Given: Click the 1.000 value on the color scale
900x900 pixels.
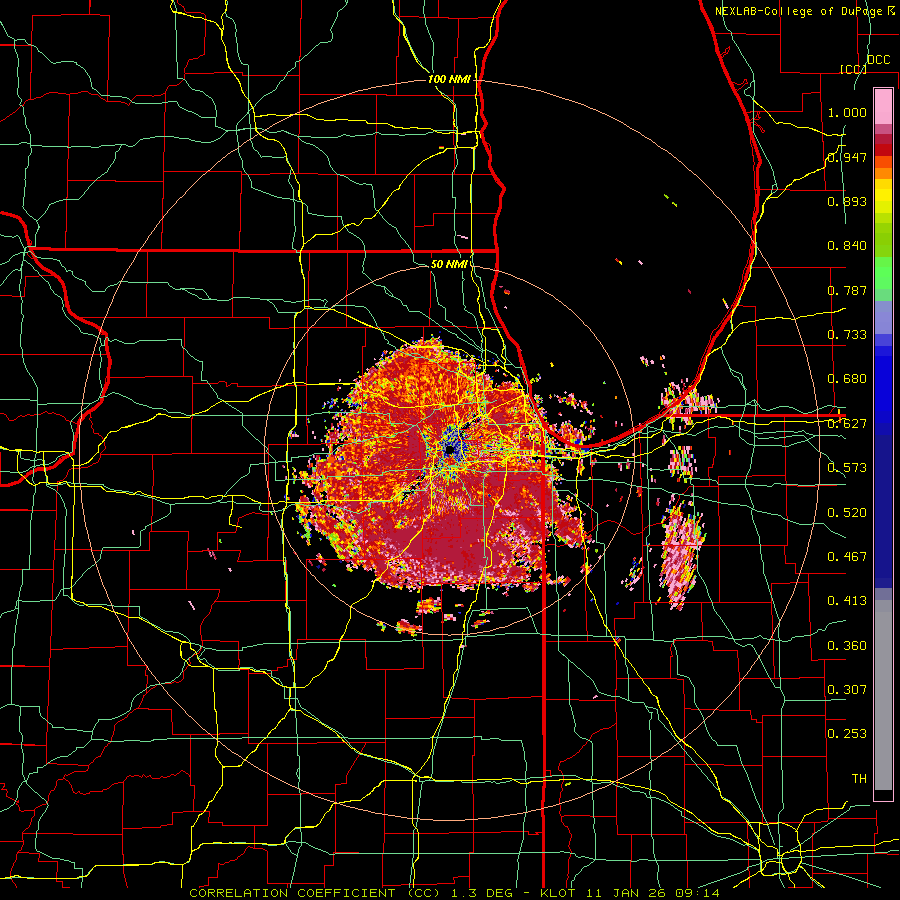Looking at the screenshot, I should pyautogui.click(x=847, y=112).
